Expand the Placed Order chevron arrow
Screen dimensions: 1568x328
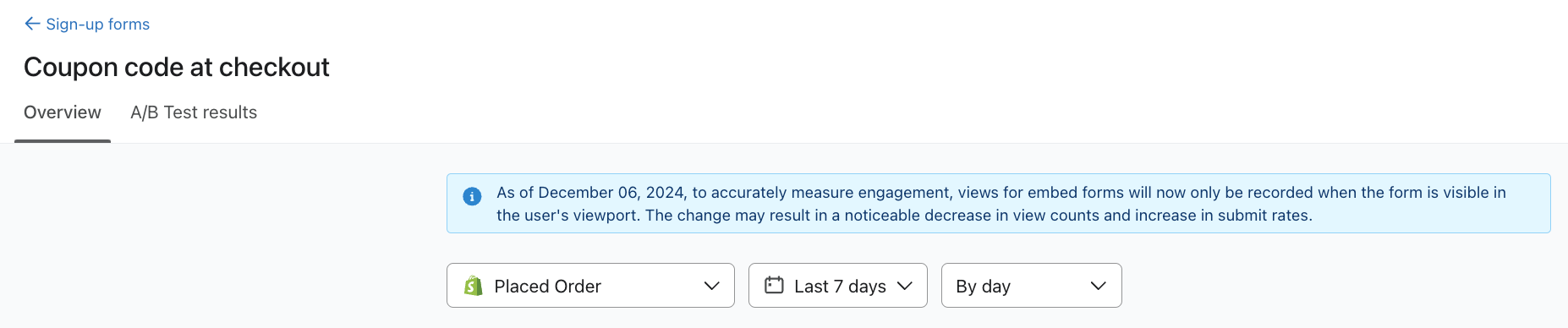point(712,286)
